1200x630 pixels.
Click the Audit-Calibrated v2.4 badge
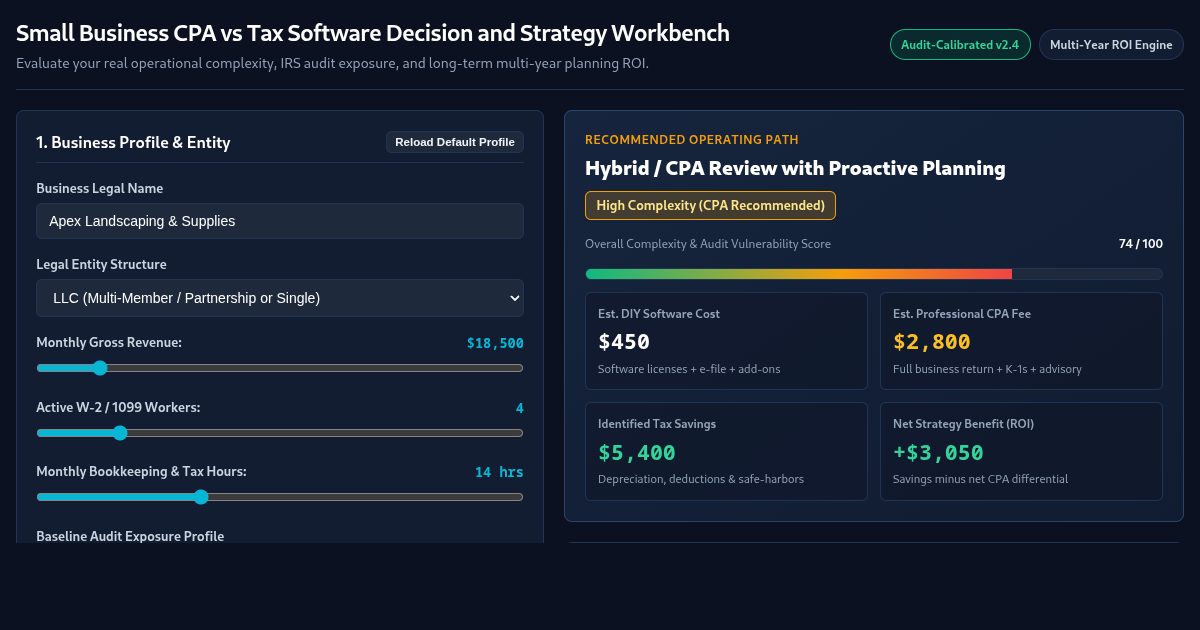pos(960,45)
